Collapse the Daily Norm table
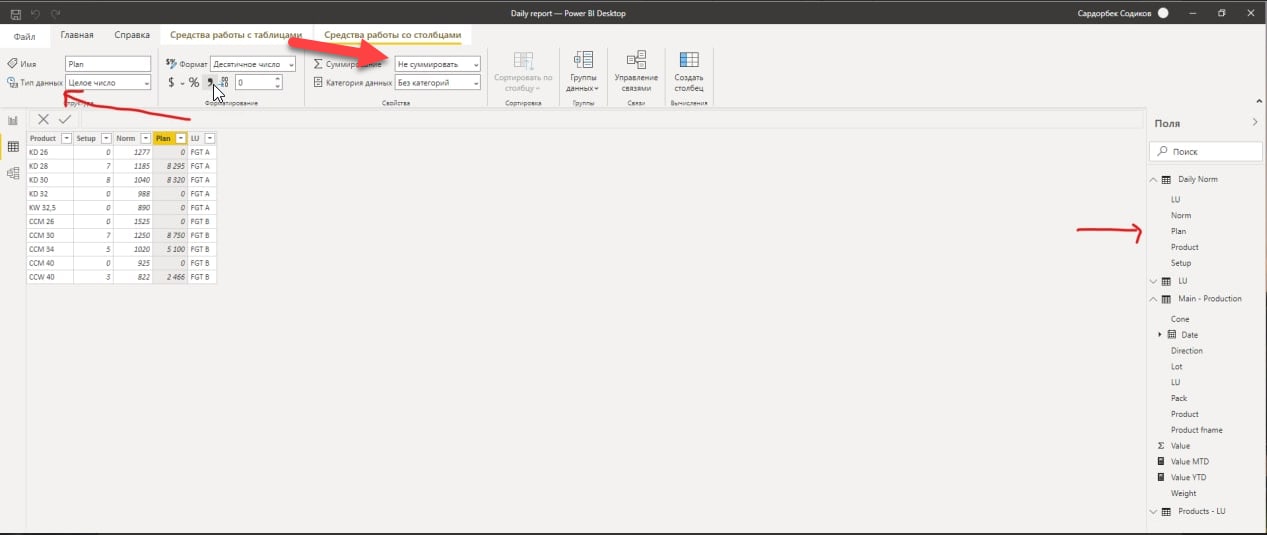1267x535 pixels. [1153, 179]
